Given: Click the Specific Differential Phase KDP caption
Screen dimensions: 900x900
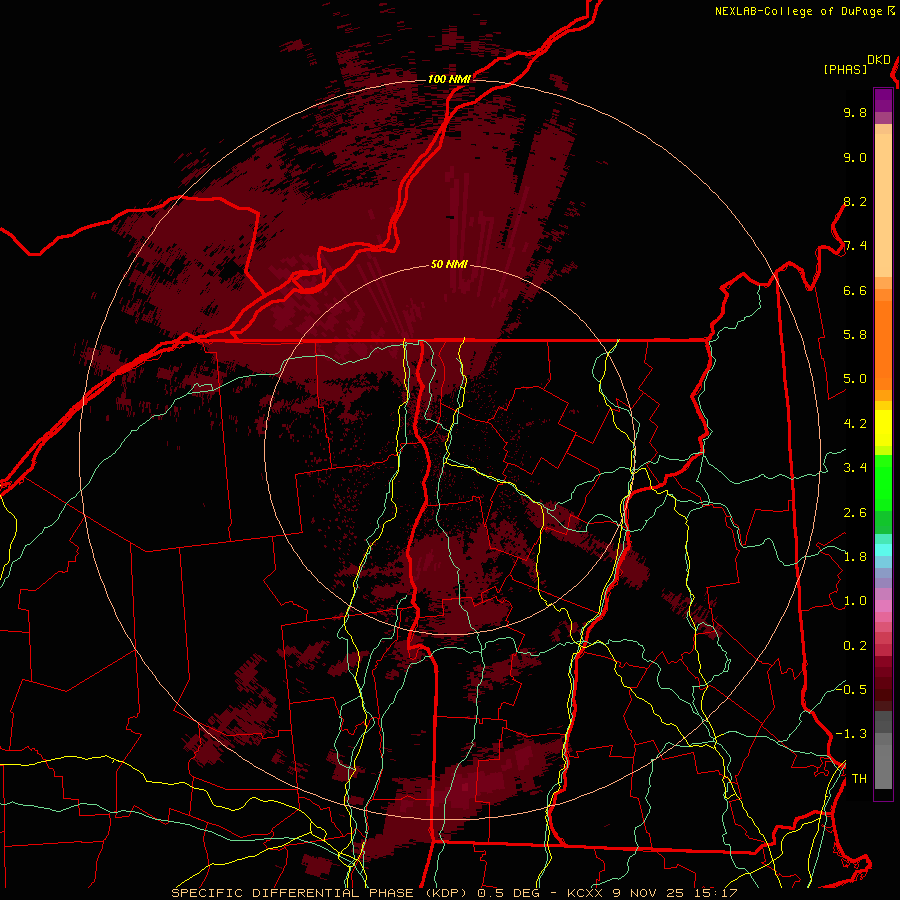Looking at the screenshot, I should point(455,893).
